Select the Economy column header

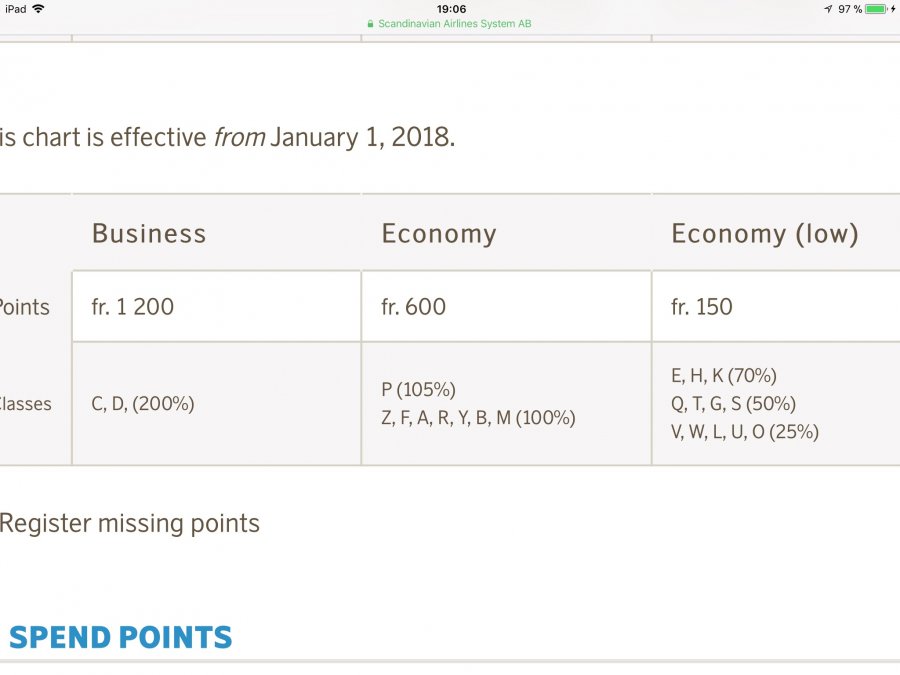point(439,234)
